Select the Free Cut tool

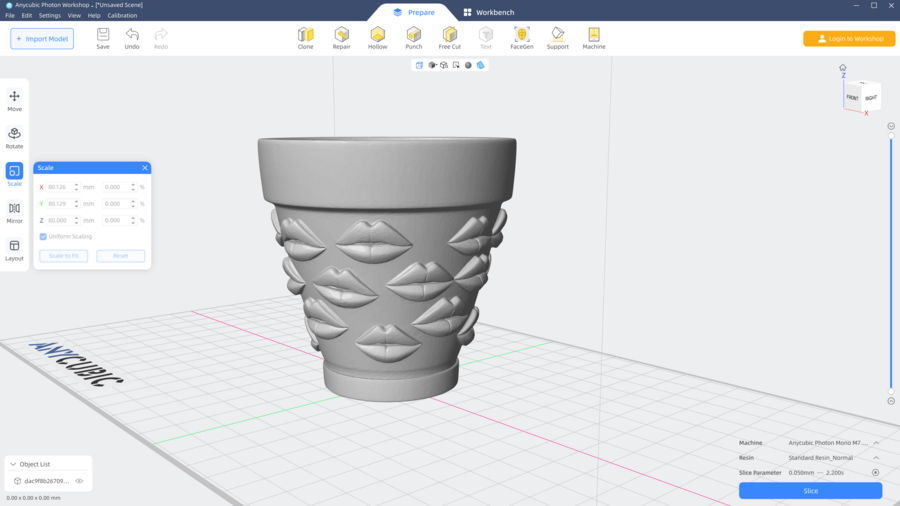tap(450, 38)
